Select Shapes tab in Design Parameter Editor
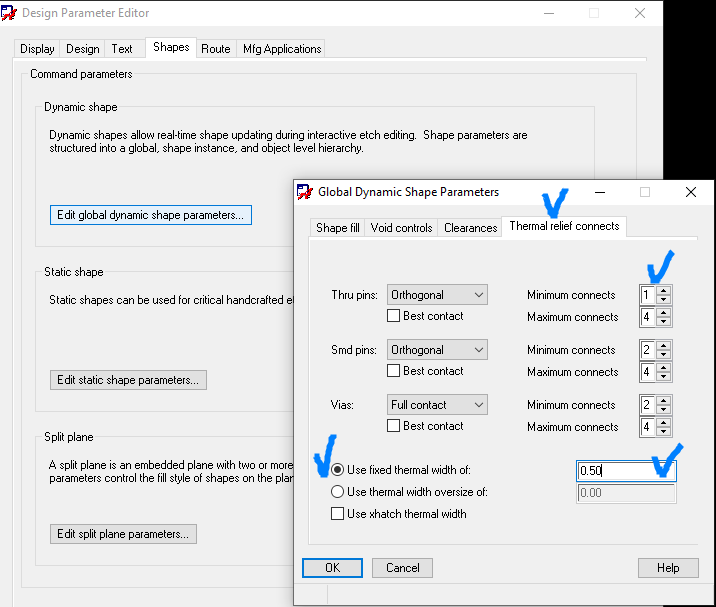This screenshot has width=716, height=607. point(171,47)
